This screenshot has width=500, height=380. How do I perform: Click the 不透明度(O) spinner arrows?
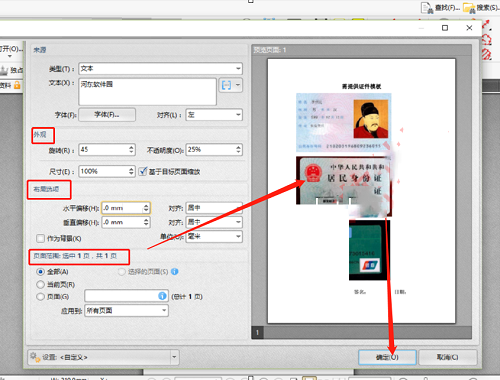pos(238,150)
